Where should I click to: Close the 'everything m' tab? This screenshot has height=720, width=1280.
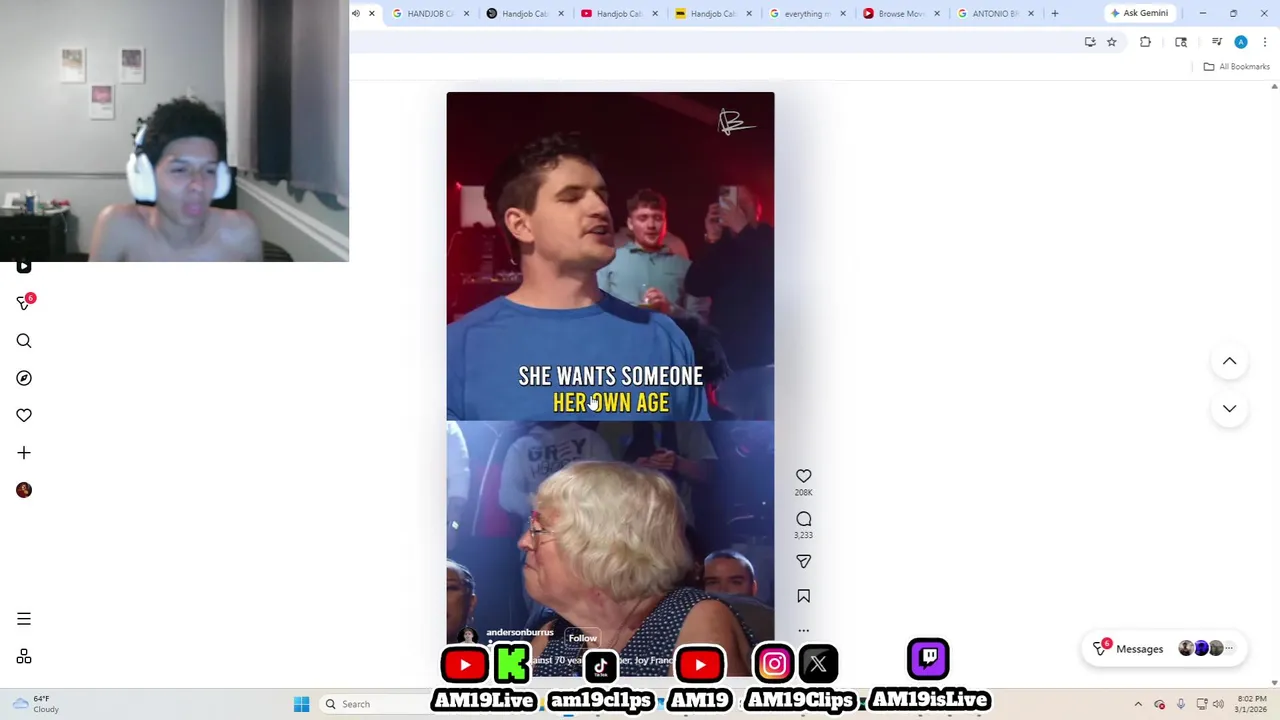click(843, 13)
